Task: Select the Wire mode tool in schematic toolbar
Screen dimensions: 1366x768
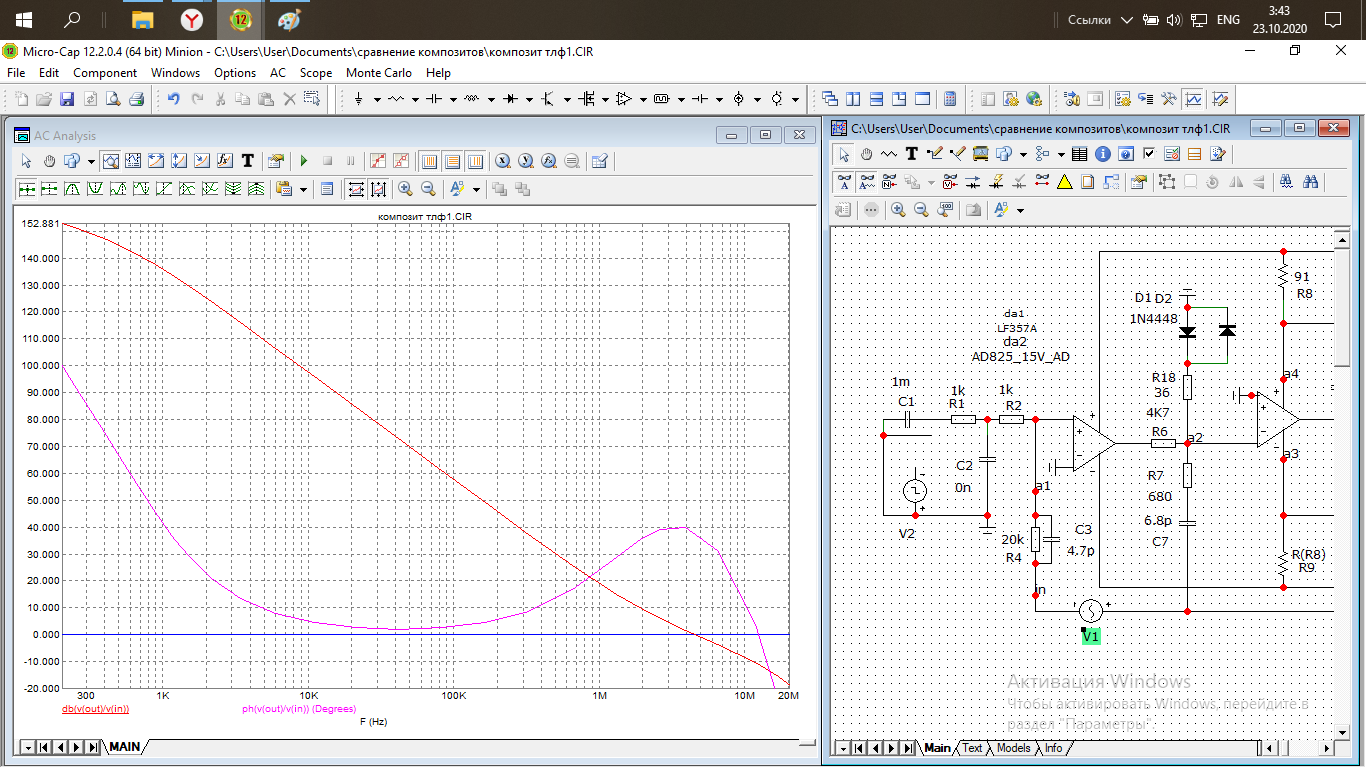Action: click(x=934, y=154)
